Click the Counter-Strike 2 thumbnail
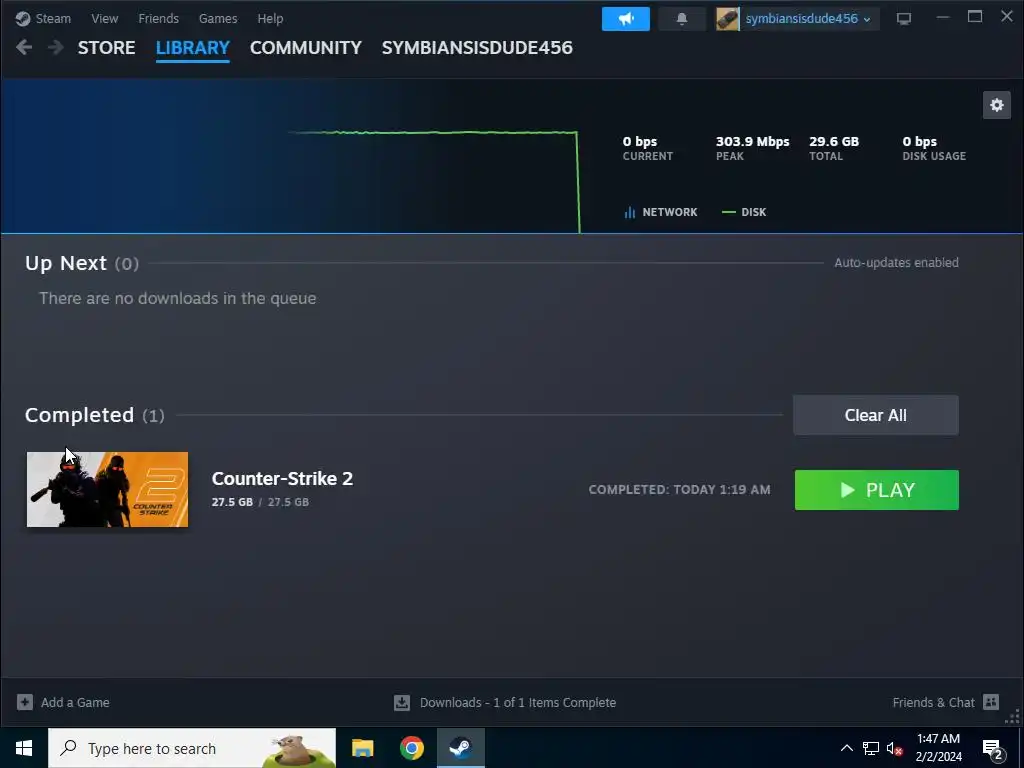1024x768 pixels. (x=107, y=489)
